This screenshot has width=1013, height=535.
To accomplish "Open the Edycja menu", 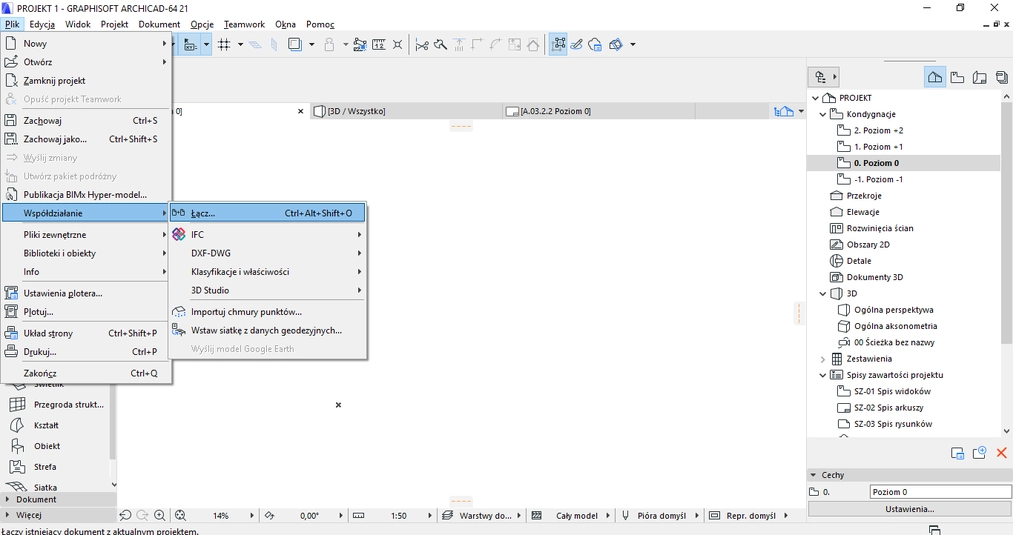I will 42,24.
